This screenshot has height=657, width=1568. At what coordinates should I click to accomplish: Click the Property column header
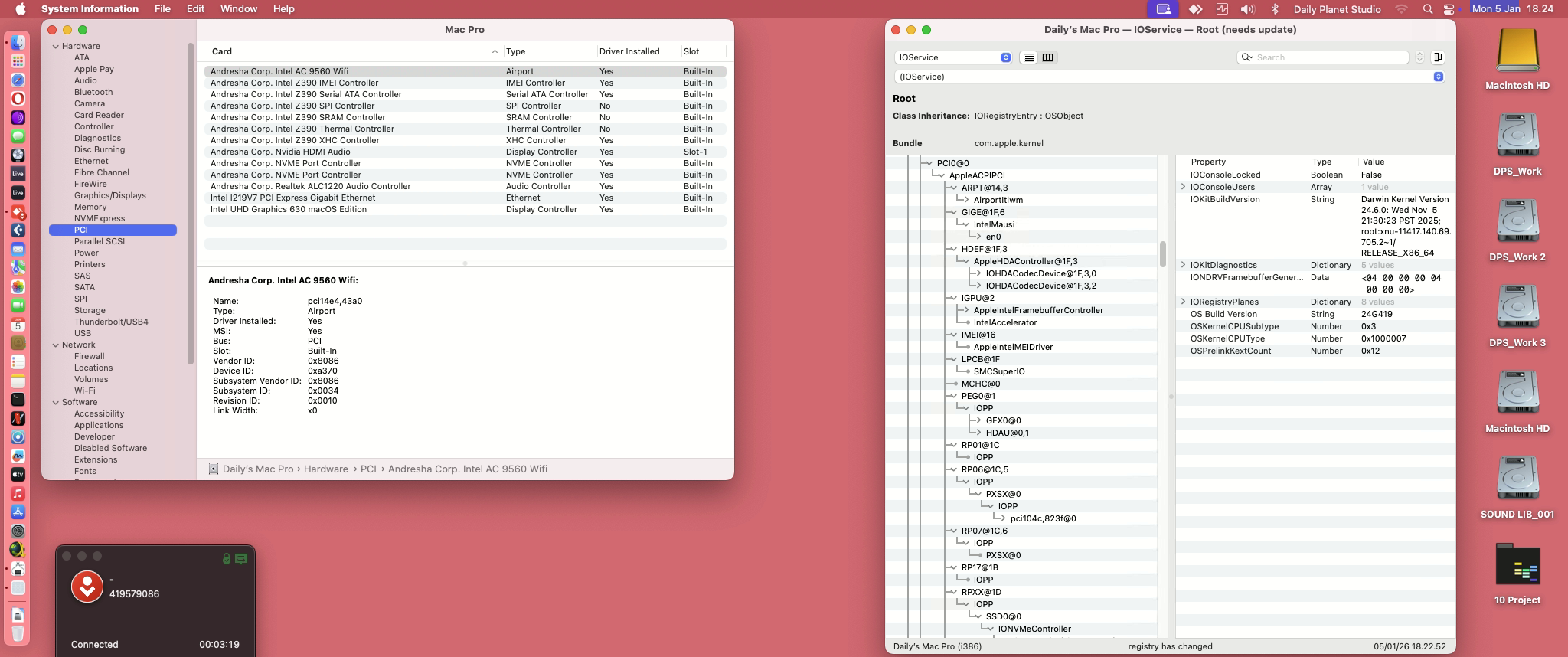(1242, 162)
